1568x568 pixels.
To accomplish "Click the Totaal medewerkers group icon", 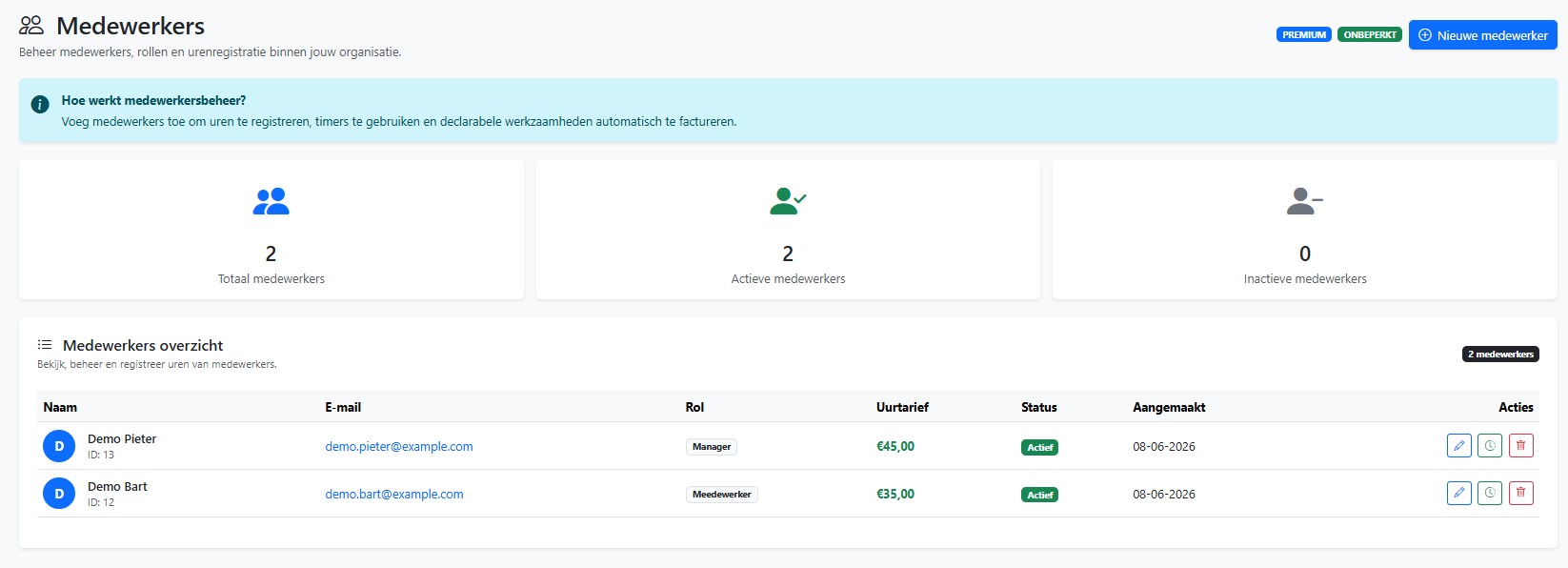I will 271,201.
